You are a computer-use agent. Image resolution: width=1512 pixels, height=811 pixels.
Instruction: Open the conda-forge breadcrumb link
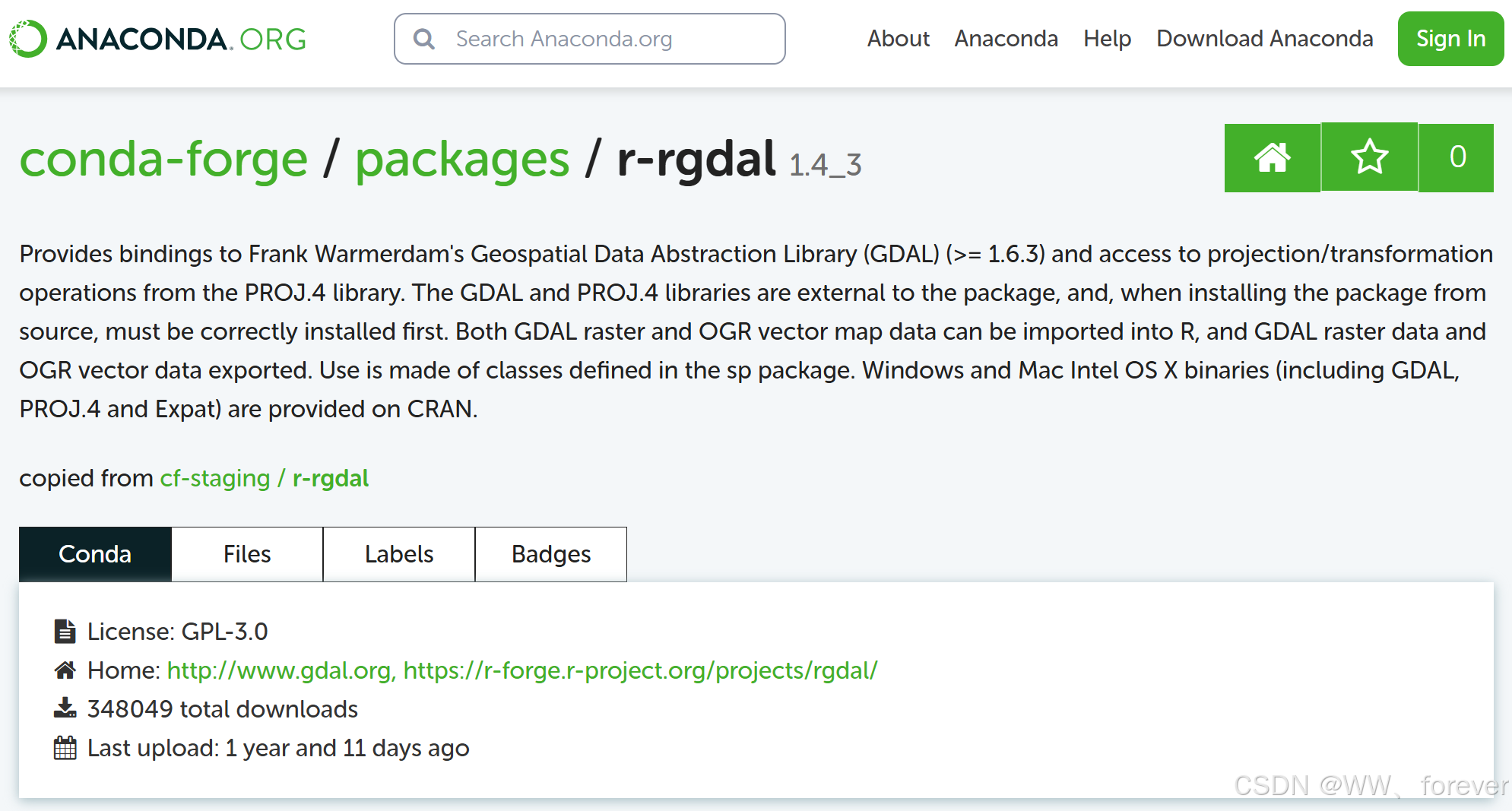point(163,160)
